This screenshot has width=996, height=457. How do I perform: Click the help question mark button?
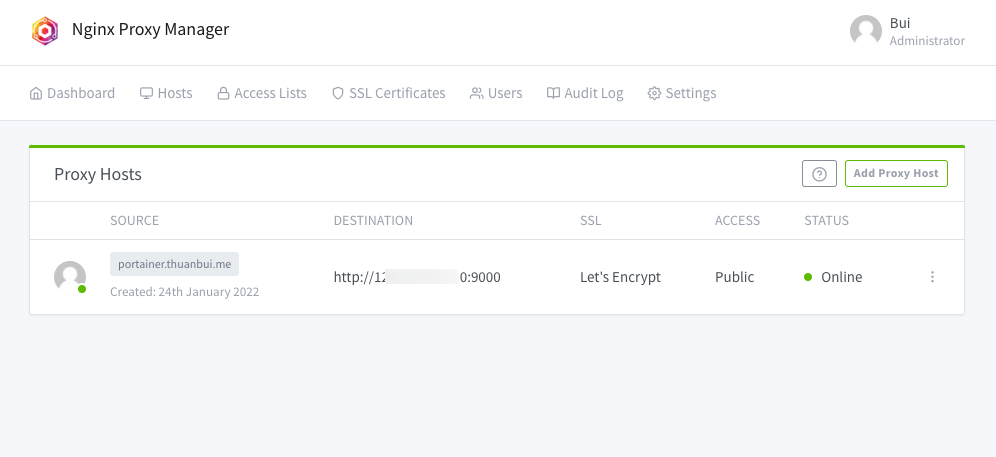[819, 174]
